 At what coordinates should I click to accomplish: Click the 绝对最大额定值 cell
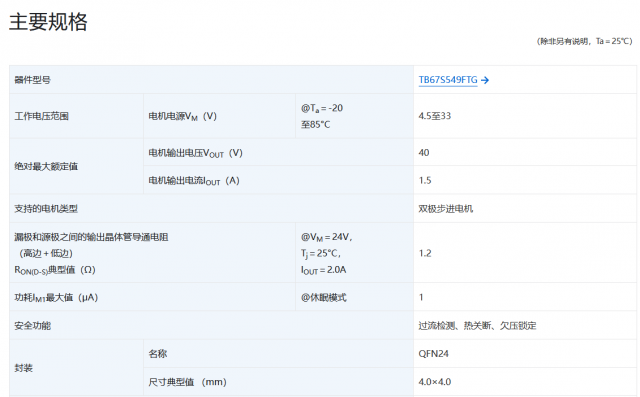pyautogui.click(x=76, y=166)
